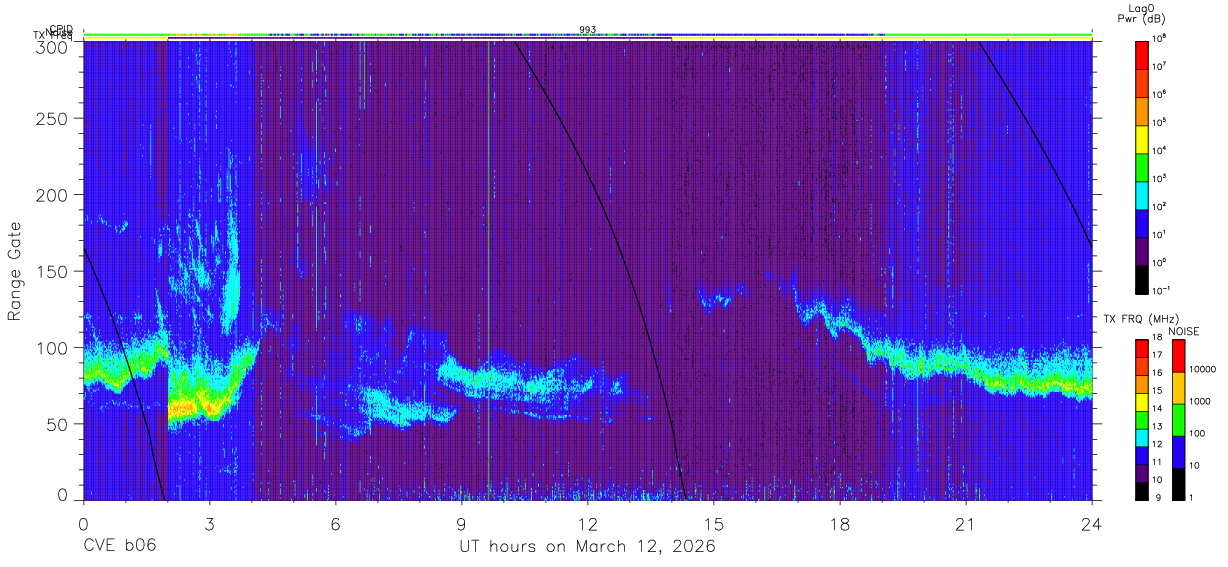The image size is (1228, 567).
Task: Pick the green segment of NOISE colorbar
Action: point(1178,419)
